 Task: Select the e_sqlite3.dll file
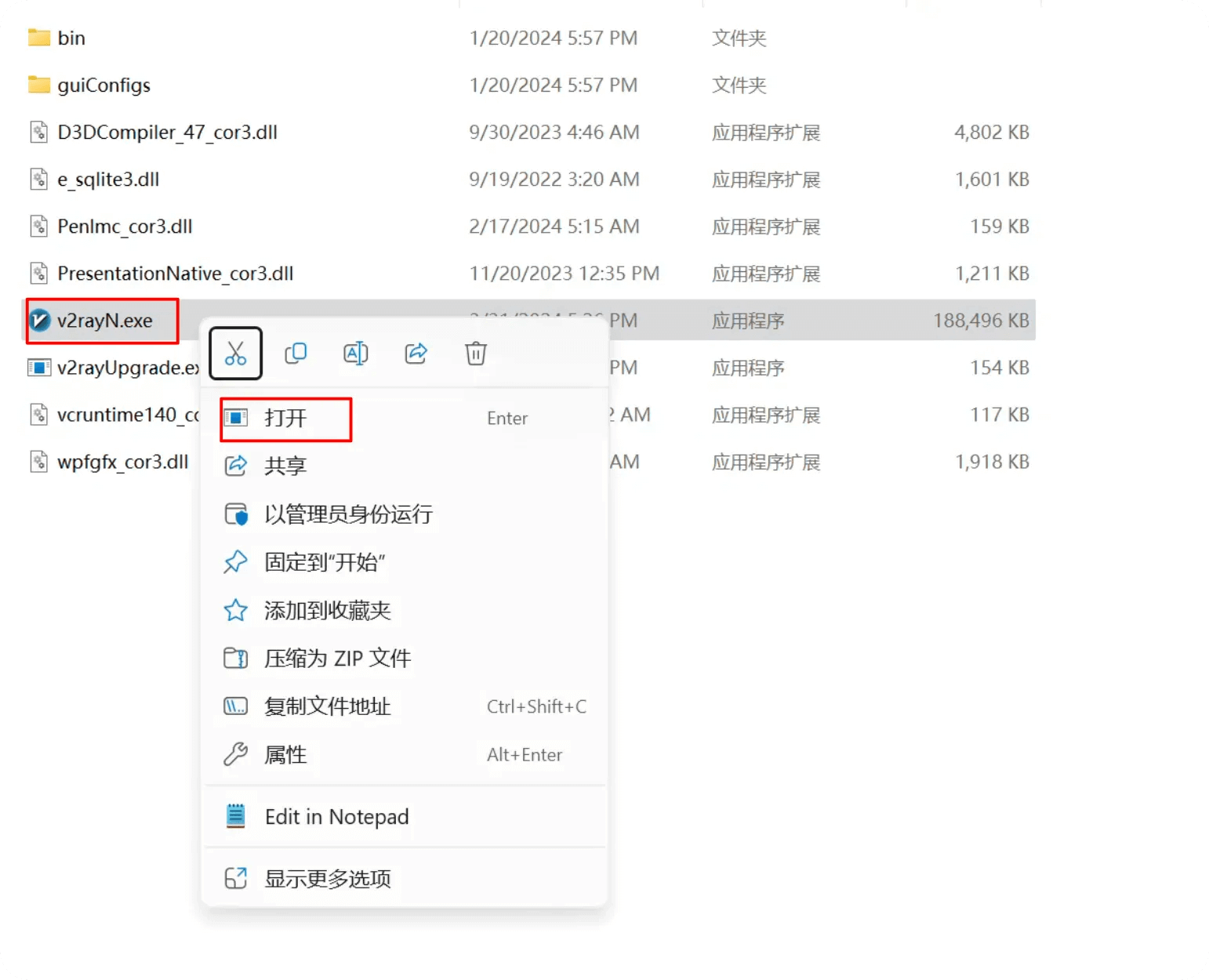[x=108, y=179]
